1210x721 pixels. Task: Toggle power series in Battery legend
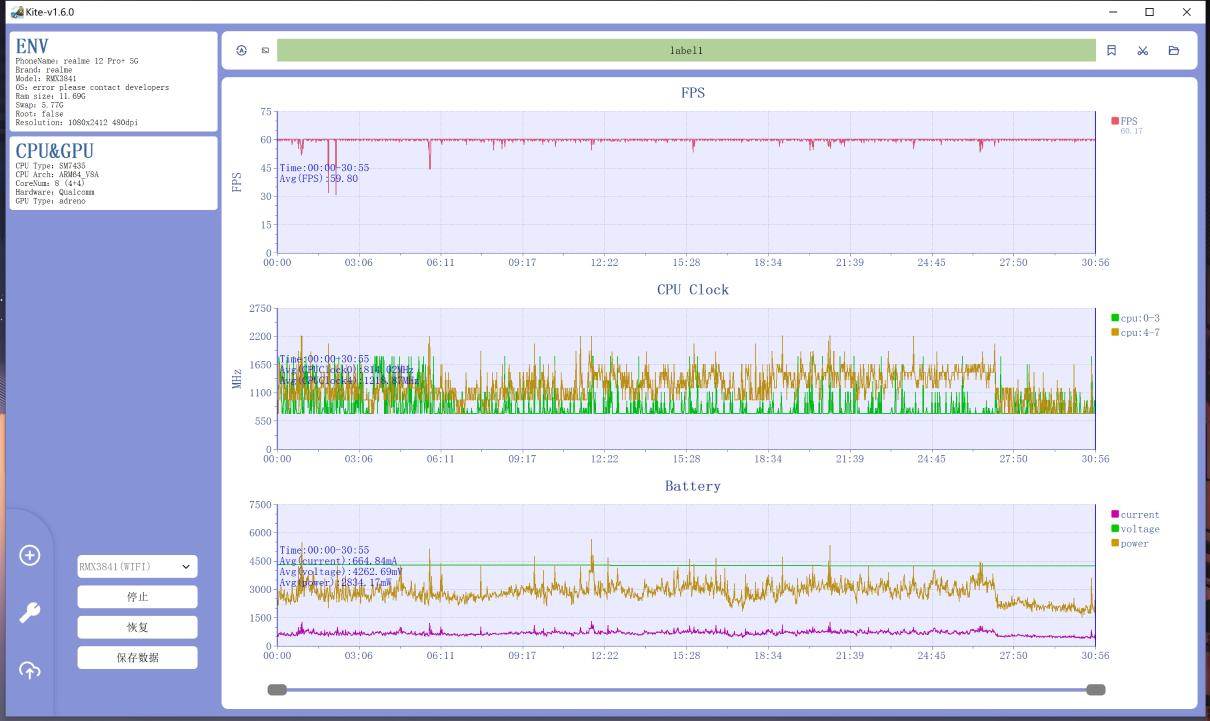tap(1133, 543)
